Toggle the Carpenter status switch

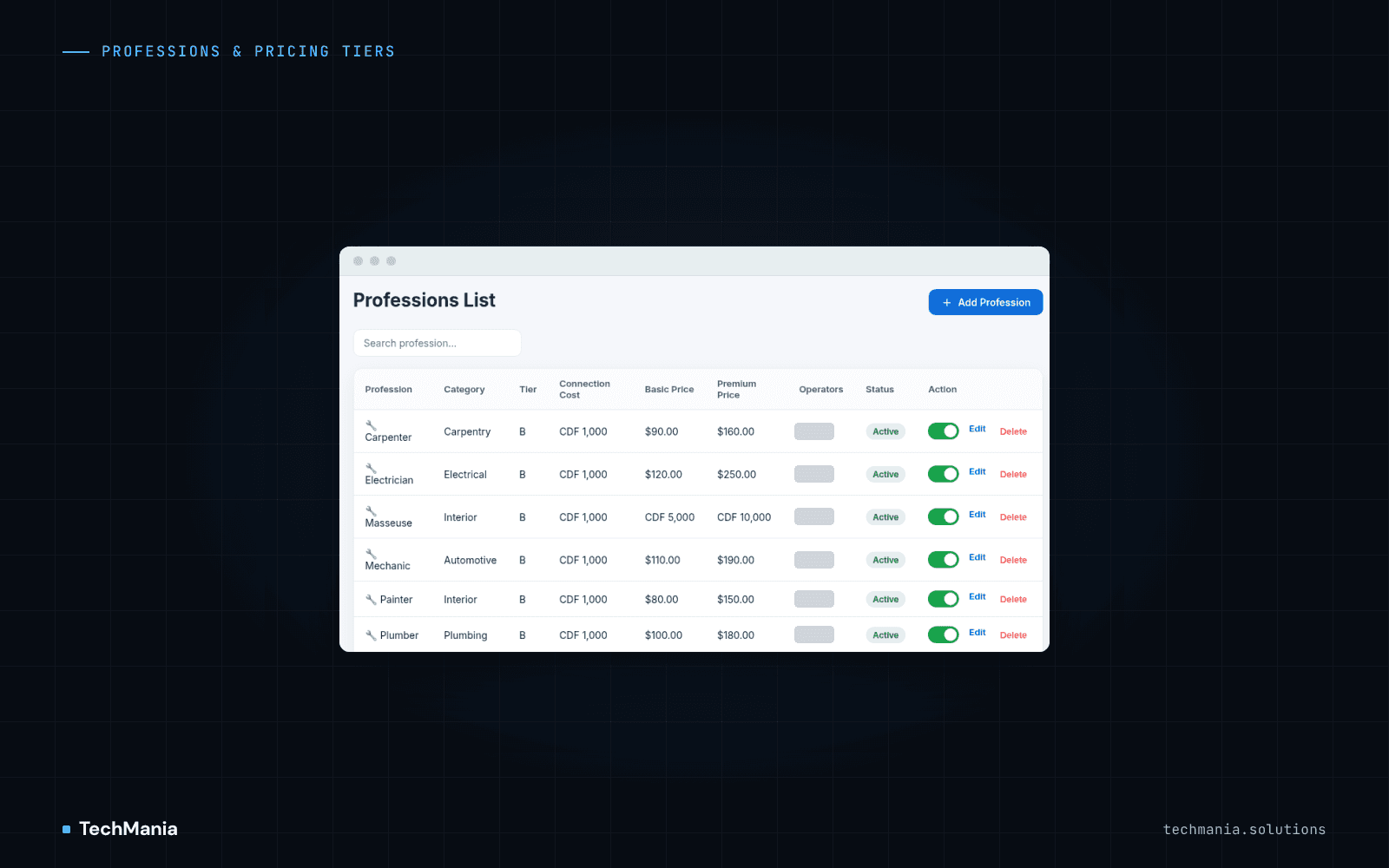(x=943, y=431)
